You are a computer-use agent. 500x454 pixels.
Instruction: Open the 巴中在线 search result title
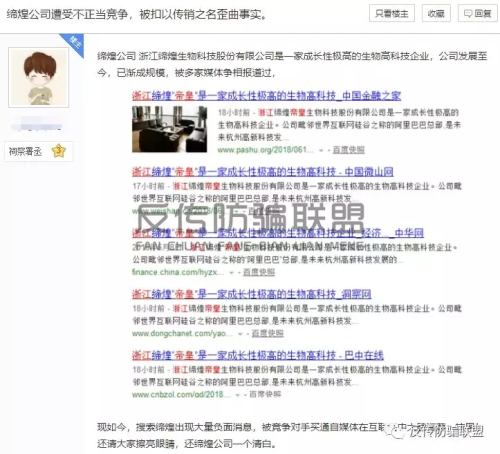pos(258,355)
